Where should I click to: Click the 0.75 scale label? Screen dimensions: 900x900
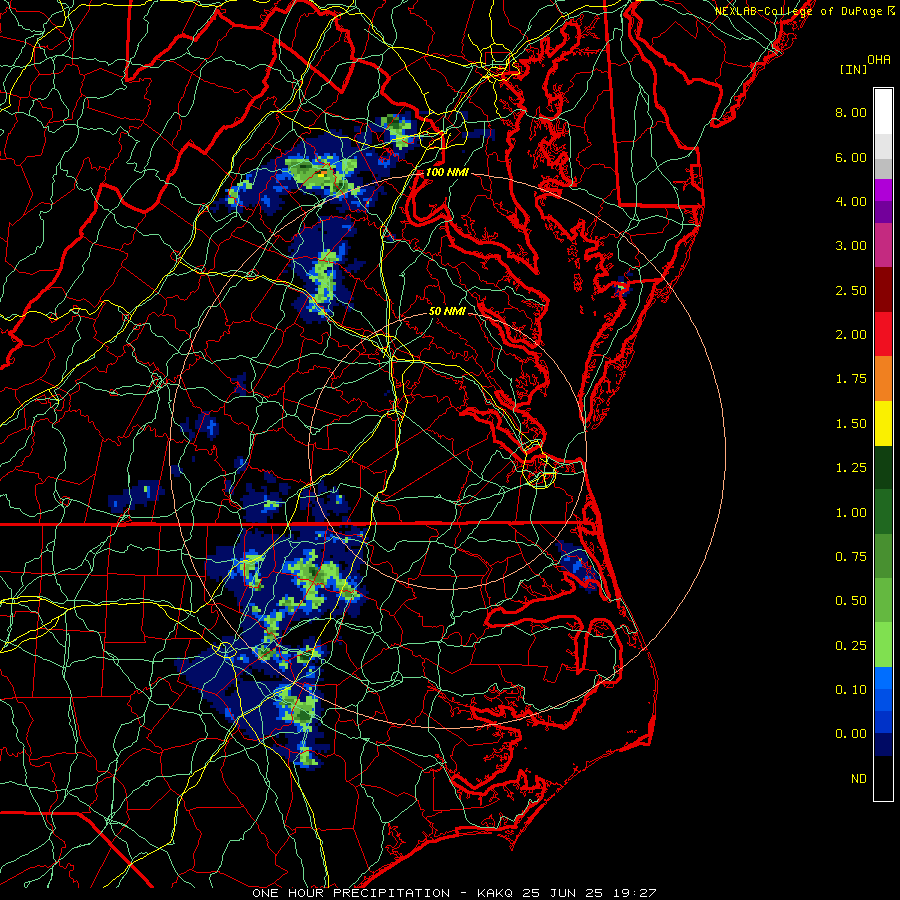[851, 557]
